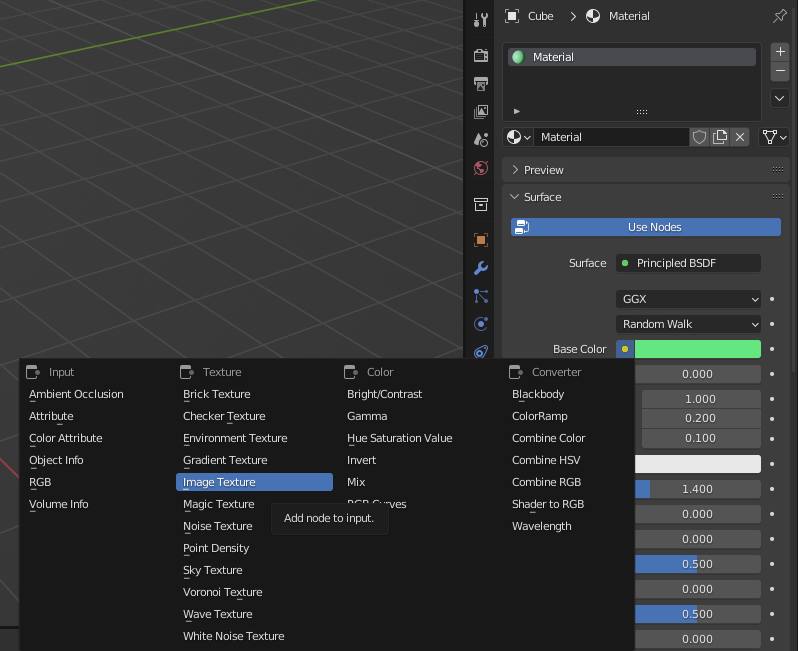Select Brick Texture in Texture column

216,394
